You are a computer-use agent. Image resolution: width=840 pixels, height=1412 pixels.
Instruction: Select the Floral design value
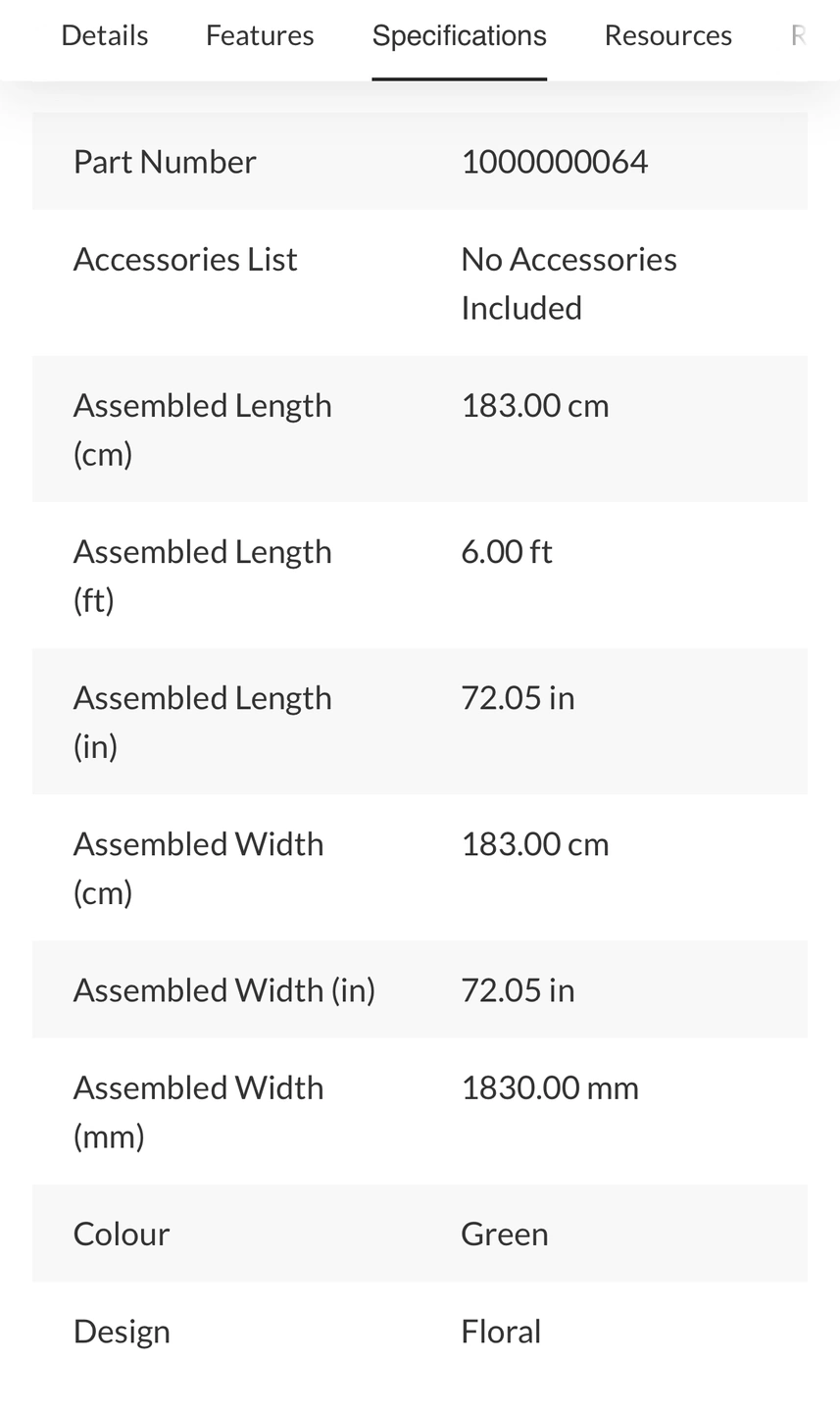point(501,1331)
